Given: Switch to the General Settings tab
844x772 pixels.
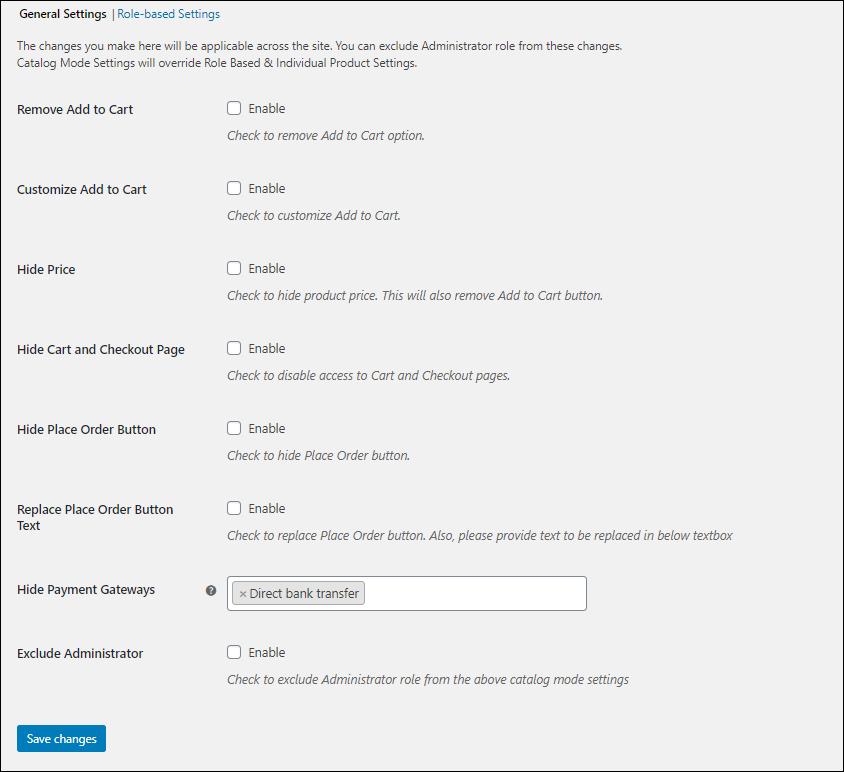Looking at the screenshot, I should (x=62, y=14).
